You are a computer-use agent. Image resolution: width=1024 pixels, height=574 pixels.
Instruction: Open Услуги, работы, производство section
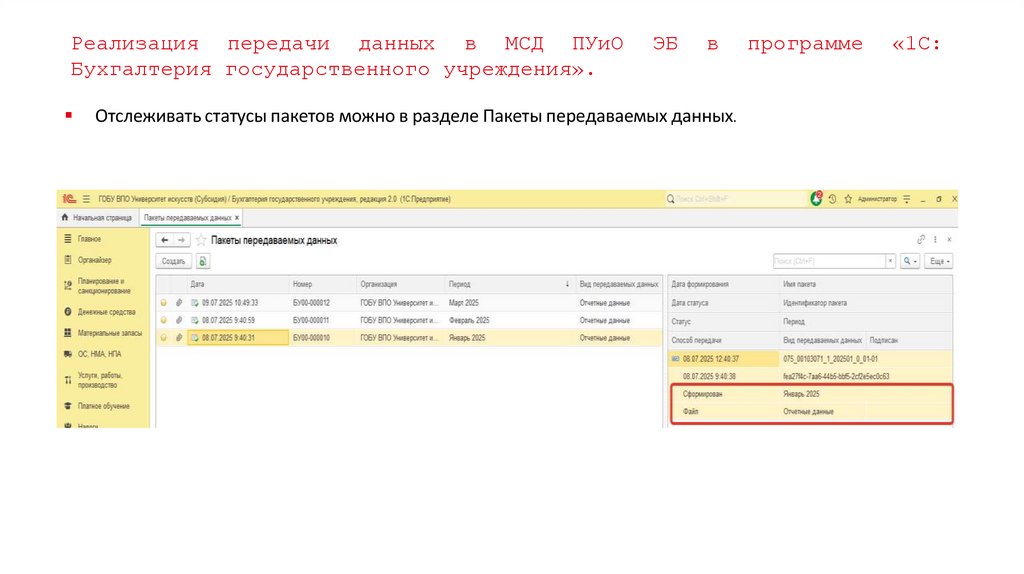pos(100,380)
